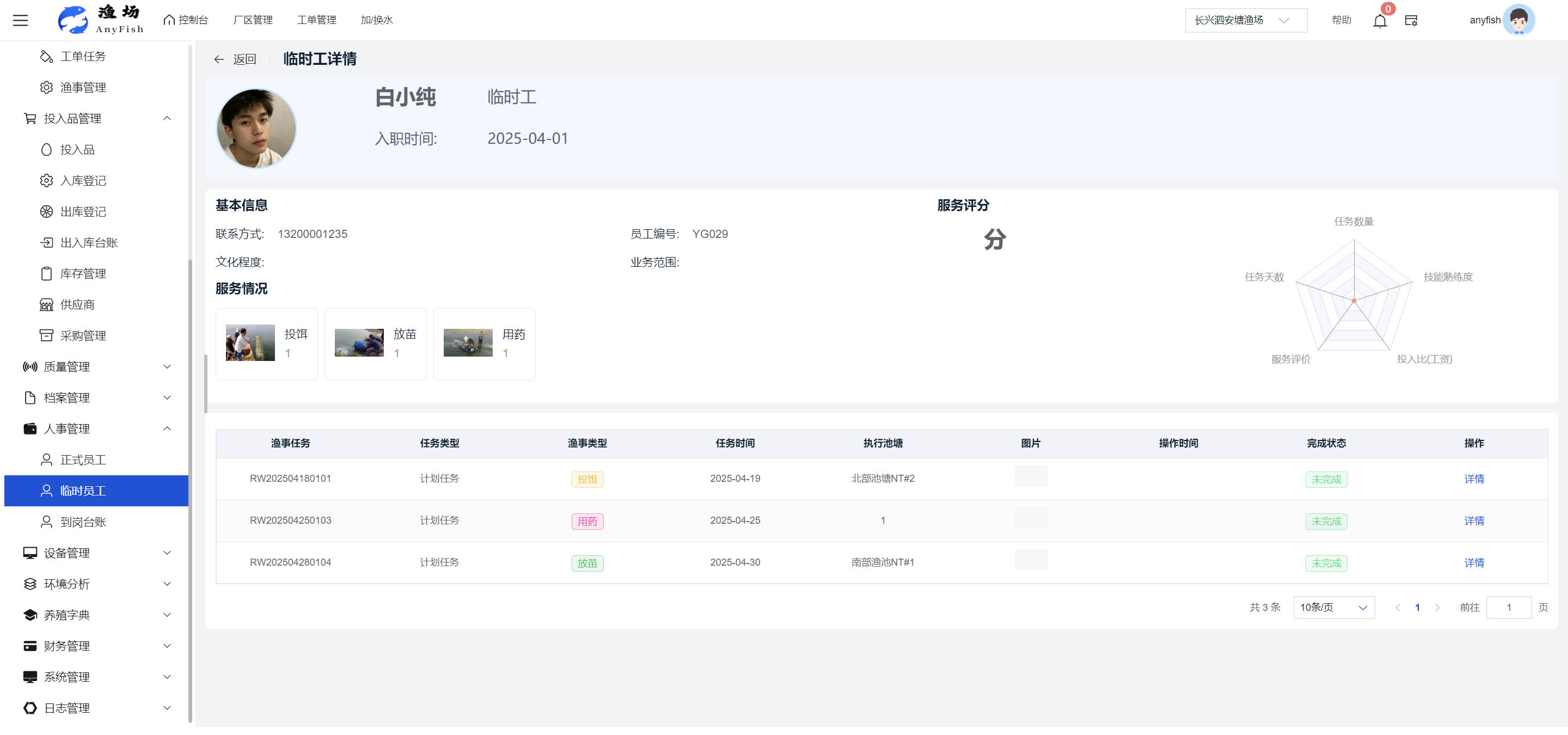The image size is (1568, 735).
Task: Open 出入库台账 sidebar entry
Action: (x=88, y=243)
